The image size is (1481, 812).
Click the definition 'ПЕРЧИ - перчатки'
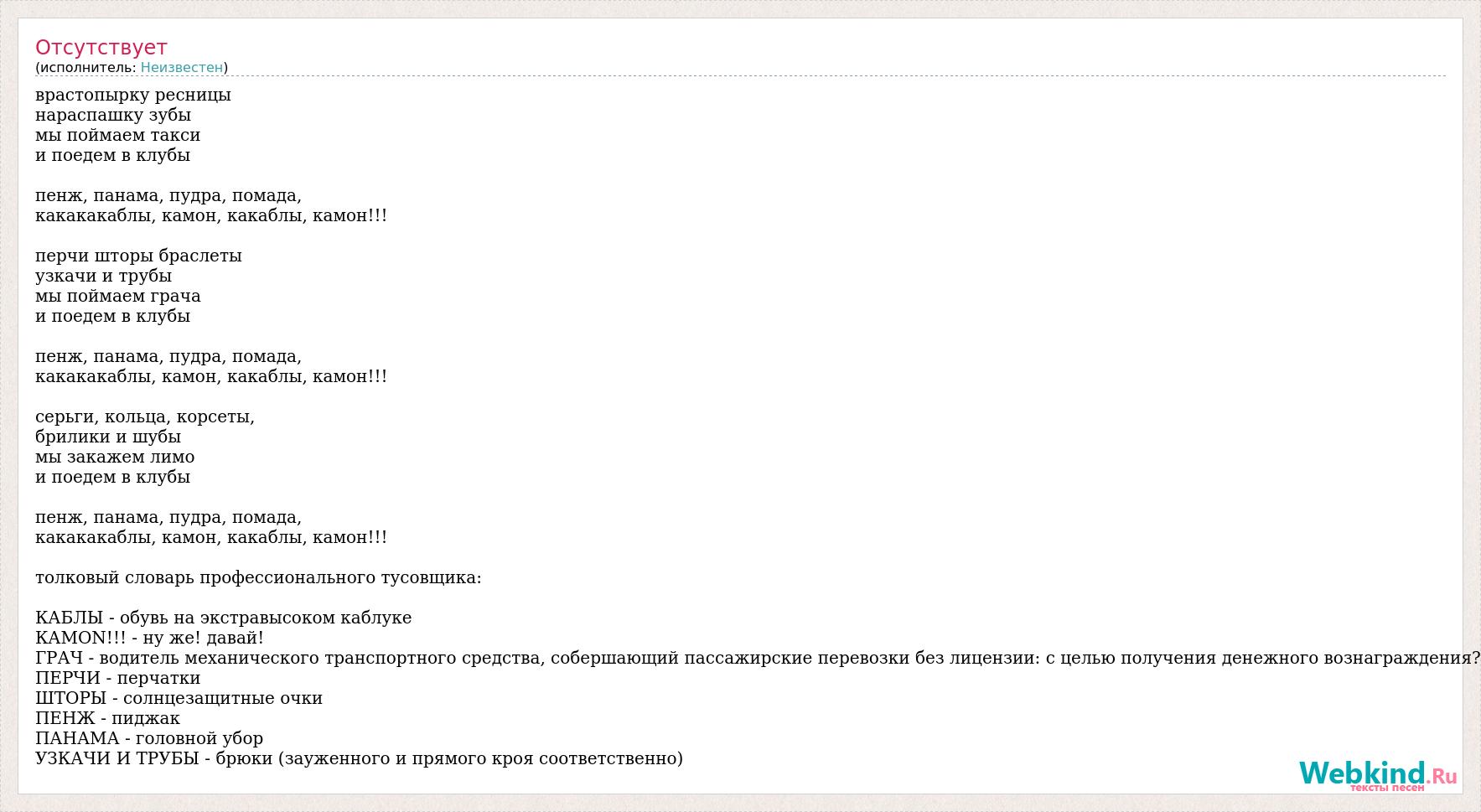118,678
